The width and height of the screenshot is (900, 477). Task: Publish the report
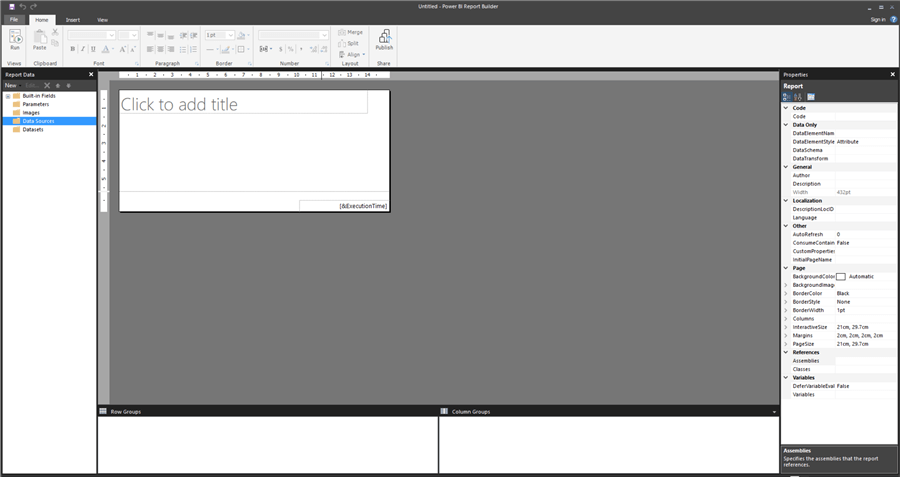[384, 40]
